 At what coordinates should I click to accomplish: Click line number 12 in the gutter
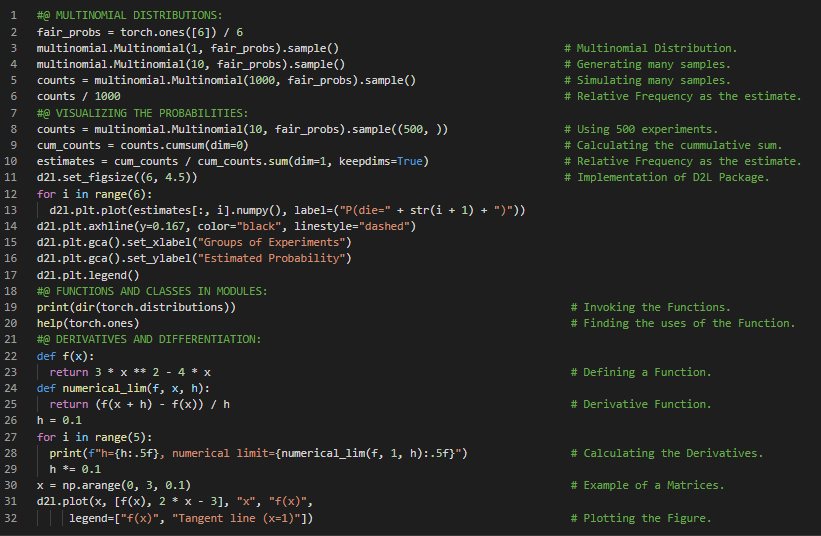[11, 194]
